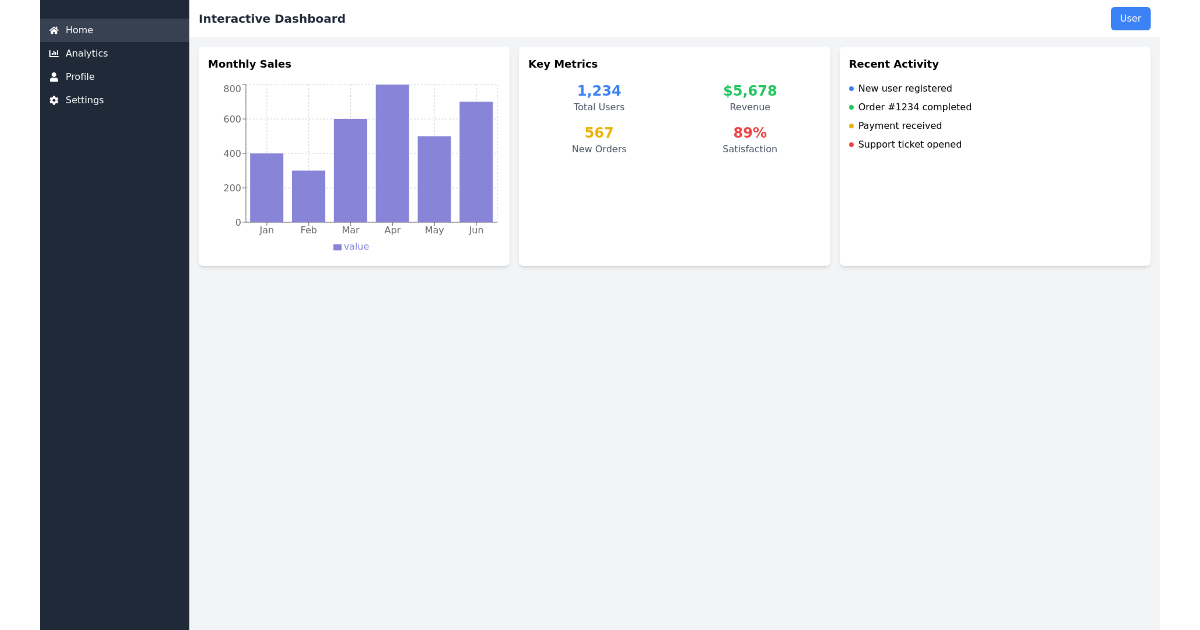
Task: Click the Recent Activity panel header
Action: click(x=893, y=64)
